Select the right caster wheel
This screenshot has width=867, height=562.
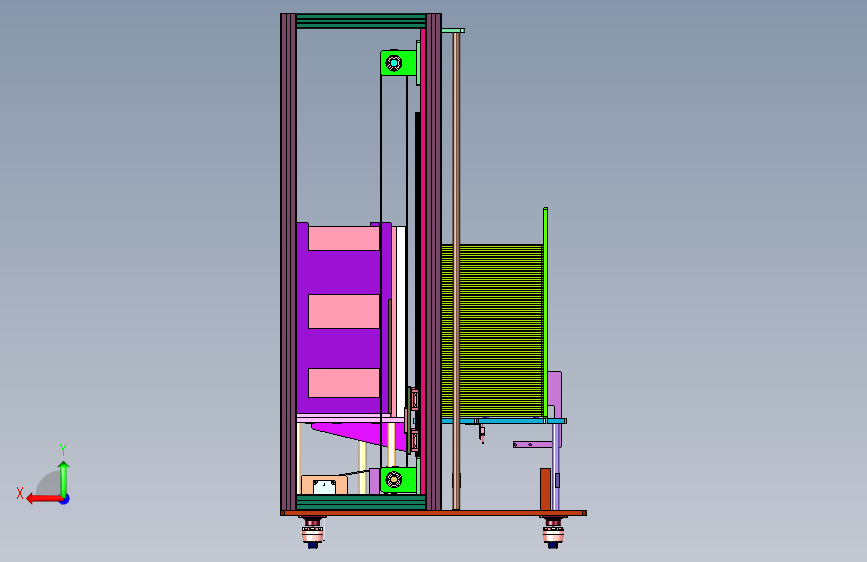point(553,532)
